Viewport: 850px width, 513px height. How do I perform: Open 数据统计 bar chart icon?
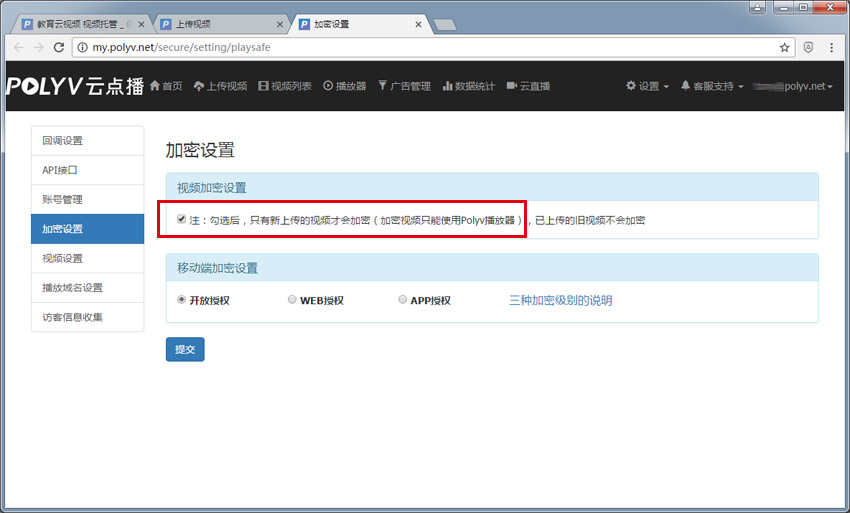coord(447,86)
